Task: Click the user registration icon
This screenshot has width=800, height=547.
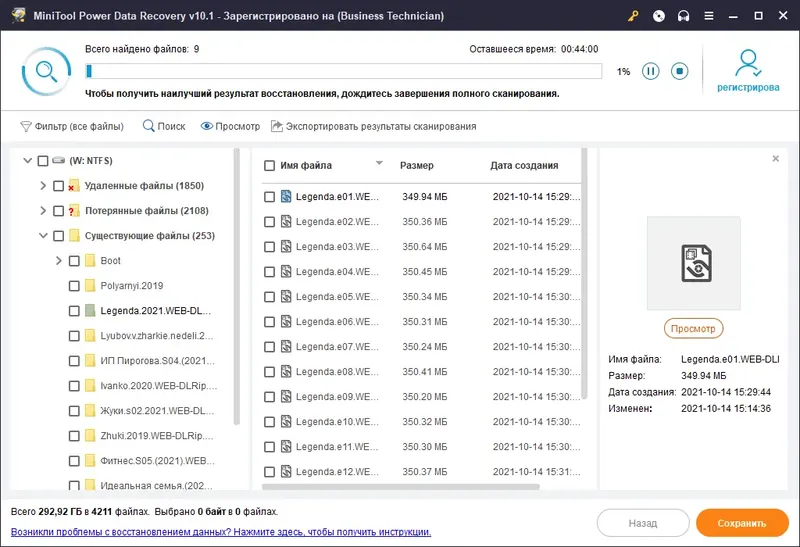Action: tap(748, 64)
